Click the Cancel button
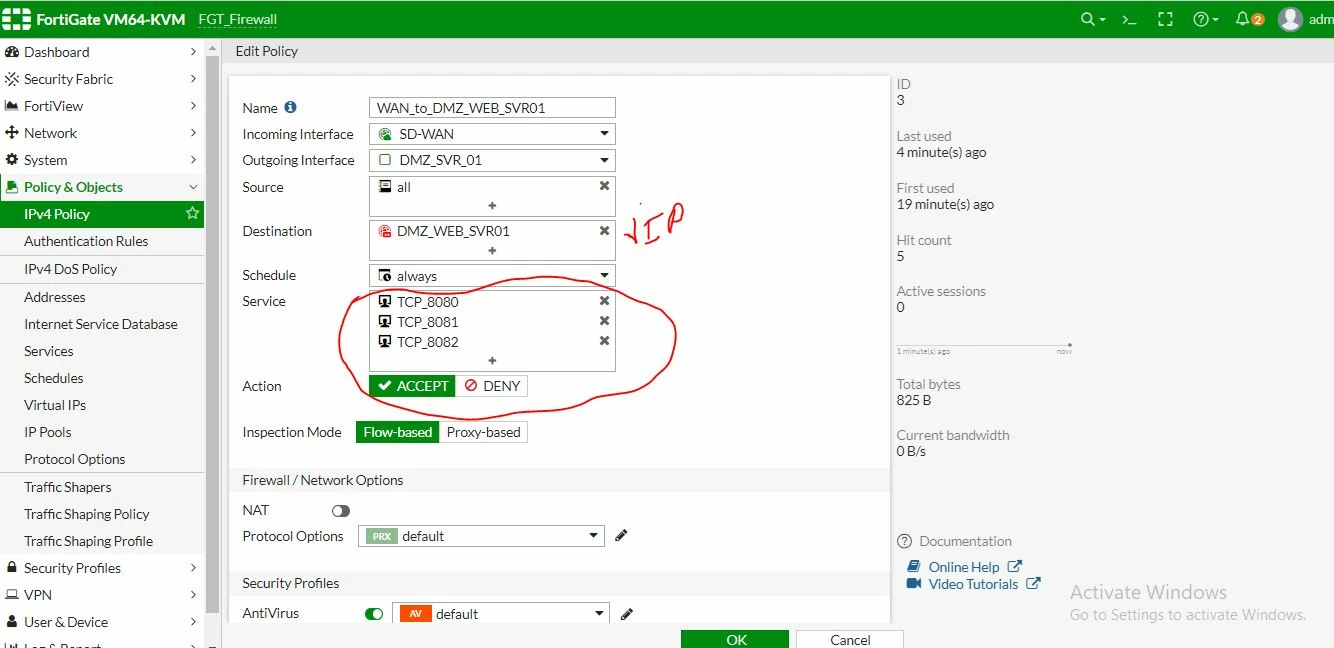Screen dimensions: 1334x648 (850, 639)
